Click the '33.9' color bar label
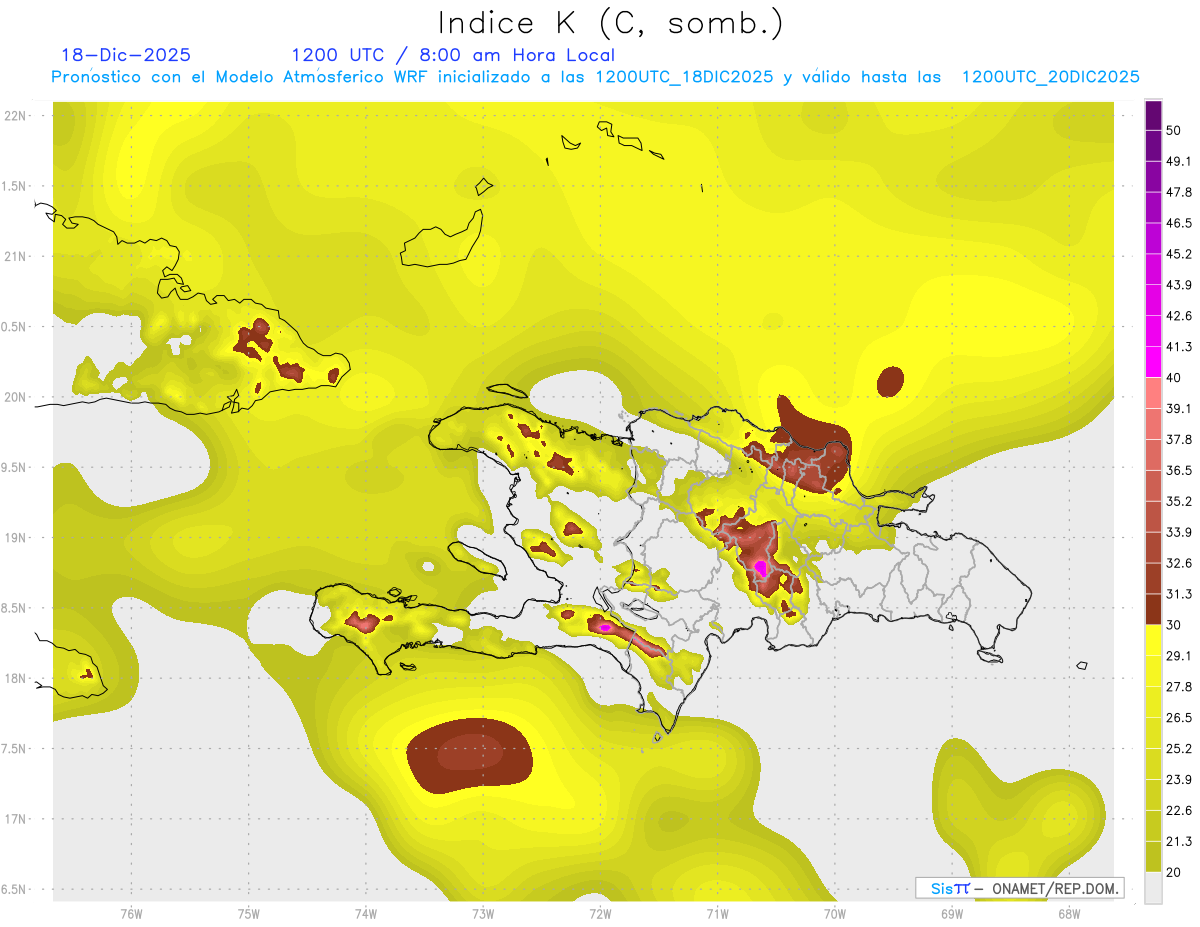The height and width of the screenshot is (927, 1200). 1178,532
